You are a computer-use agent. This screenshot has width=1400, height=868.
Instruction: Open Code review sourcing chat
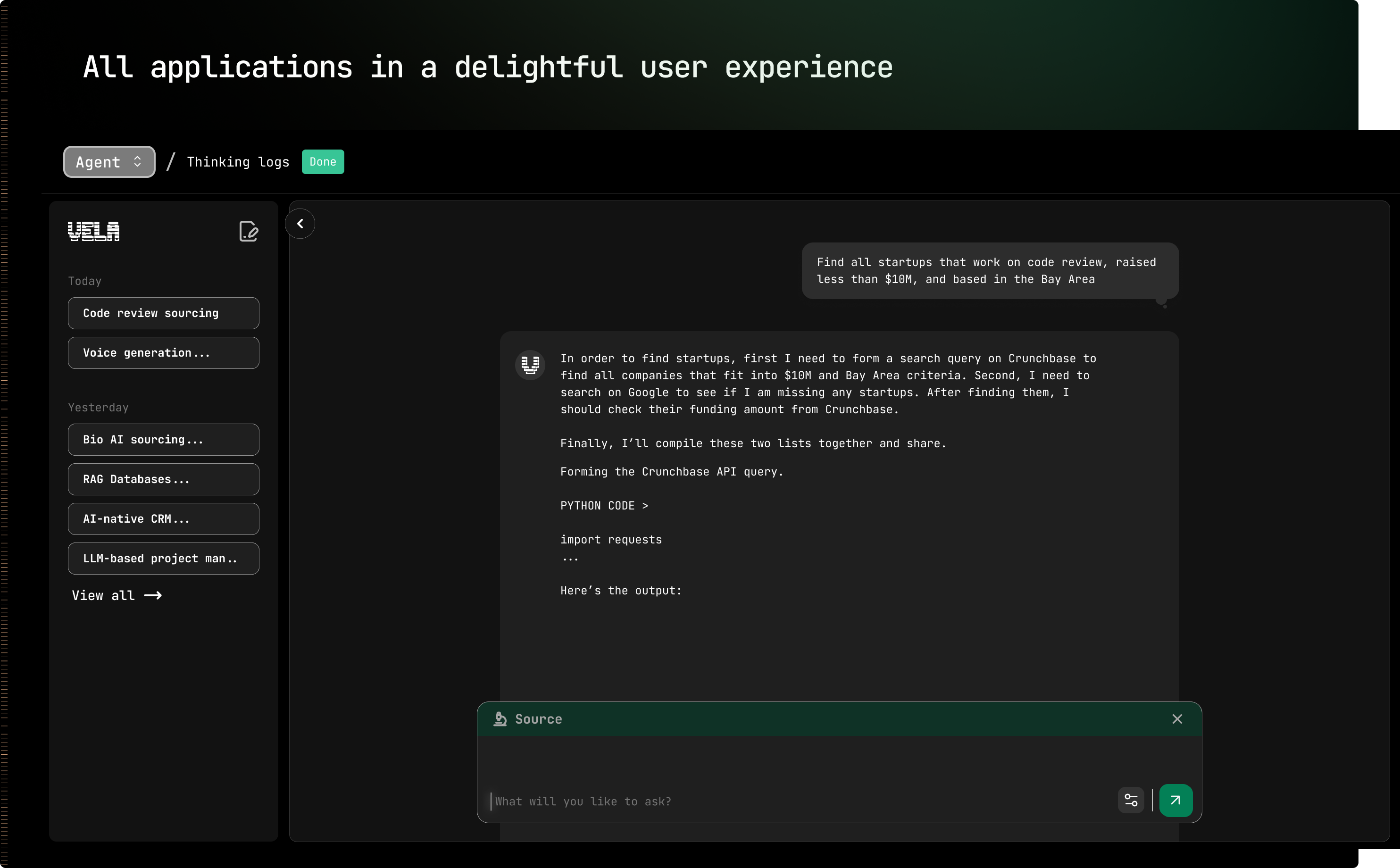coord(163,313)
